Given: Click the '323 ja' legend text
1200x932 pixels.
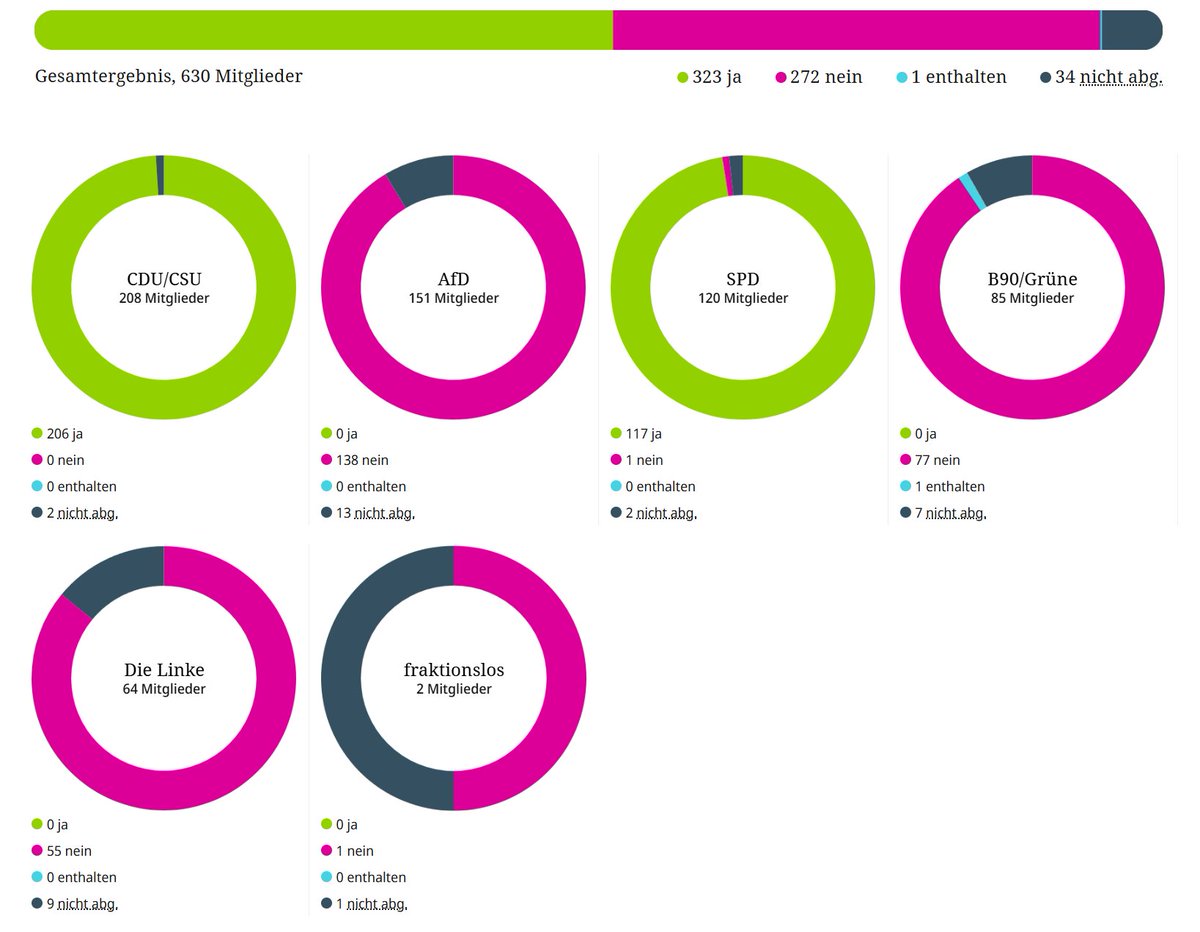Looking at the screenshot, I should 717,78.
